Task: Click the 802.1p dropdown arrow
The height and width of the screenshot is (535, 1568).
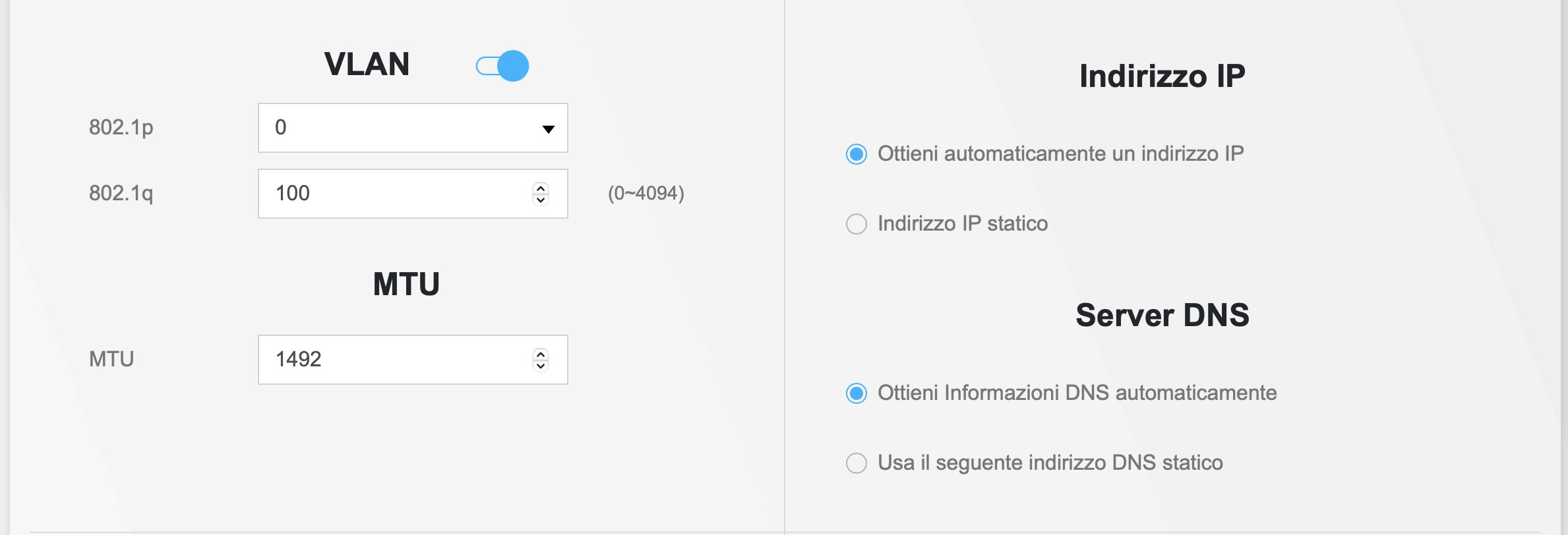Action: point(548,129)
